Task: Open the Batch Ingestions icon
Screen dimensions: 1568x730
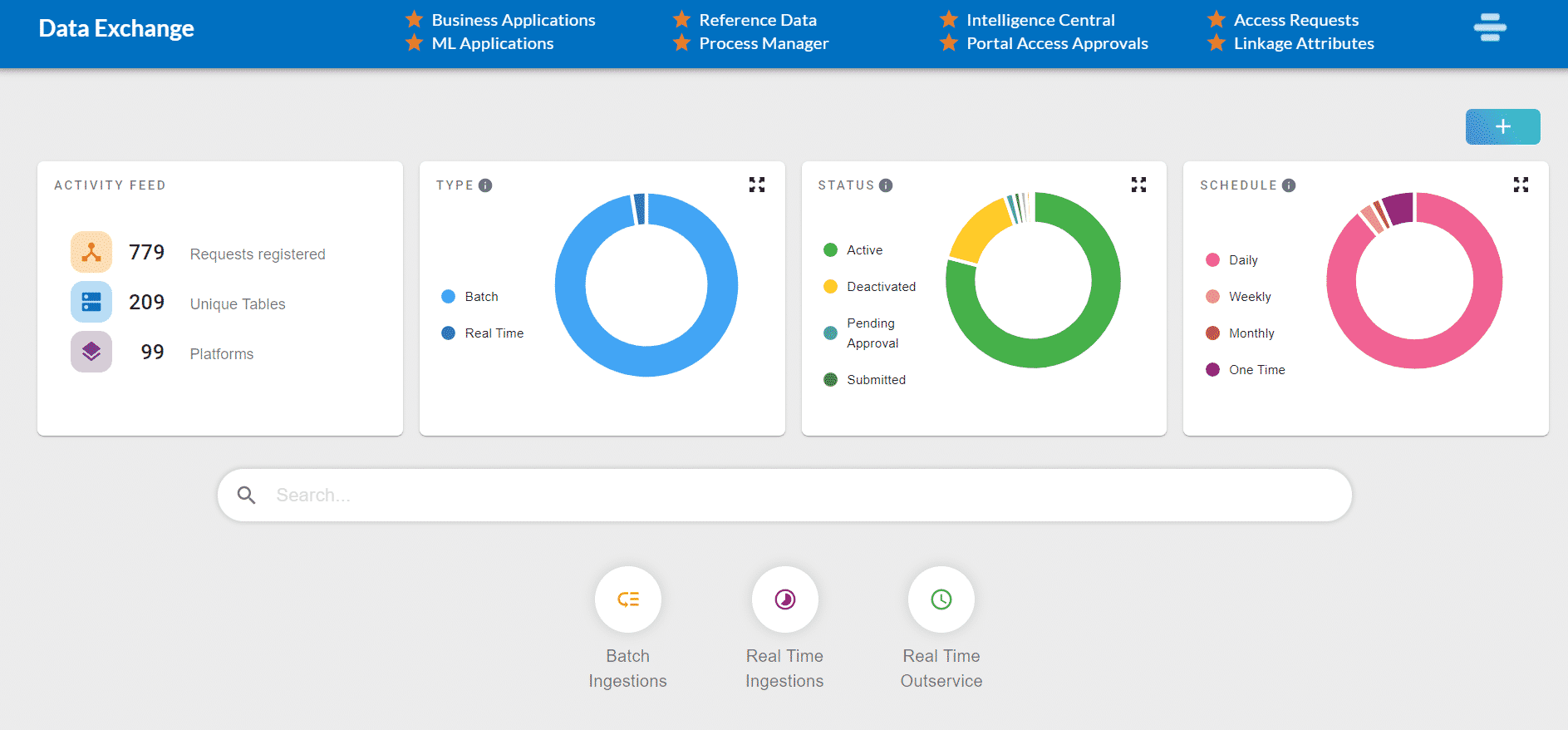Action: [627, 599]
